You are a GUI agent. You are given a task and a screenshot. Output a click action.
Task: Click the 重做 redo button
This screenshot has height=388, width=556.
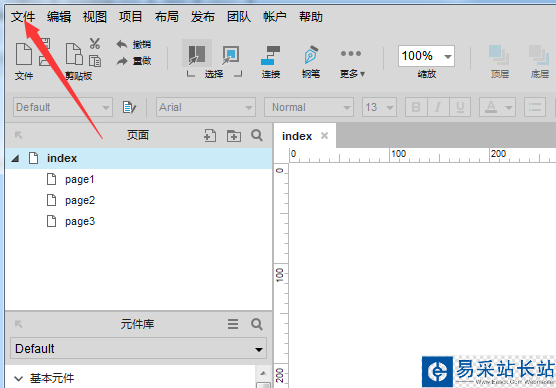tap(134, 61)
